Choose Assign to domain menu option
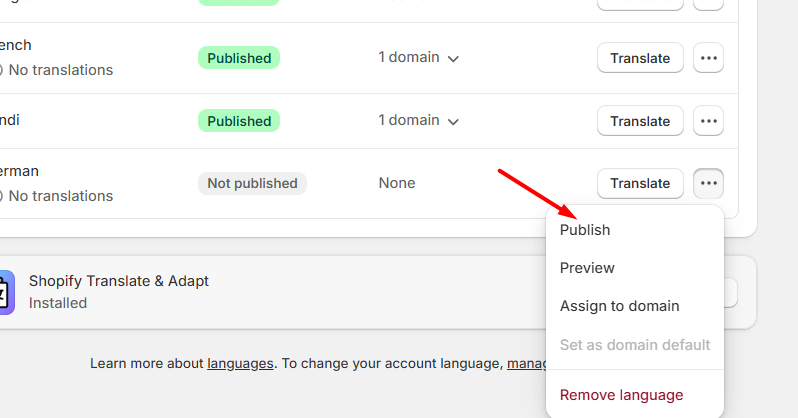Viewport: 798px width, 418px height. (x=619, y=306)
